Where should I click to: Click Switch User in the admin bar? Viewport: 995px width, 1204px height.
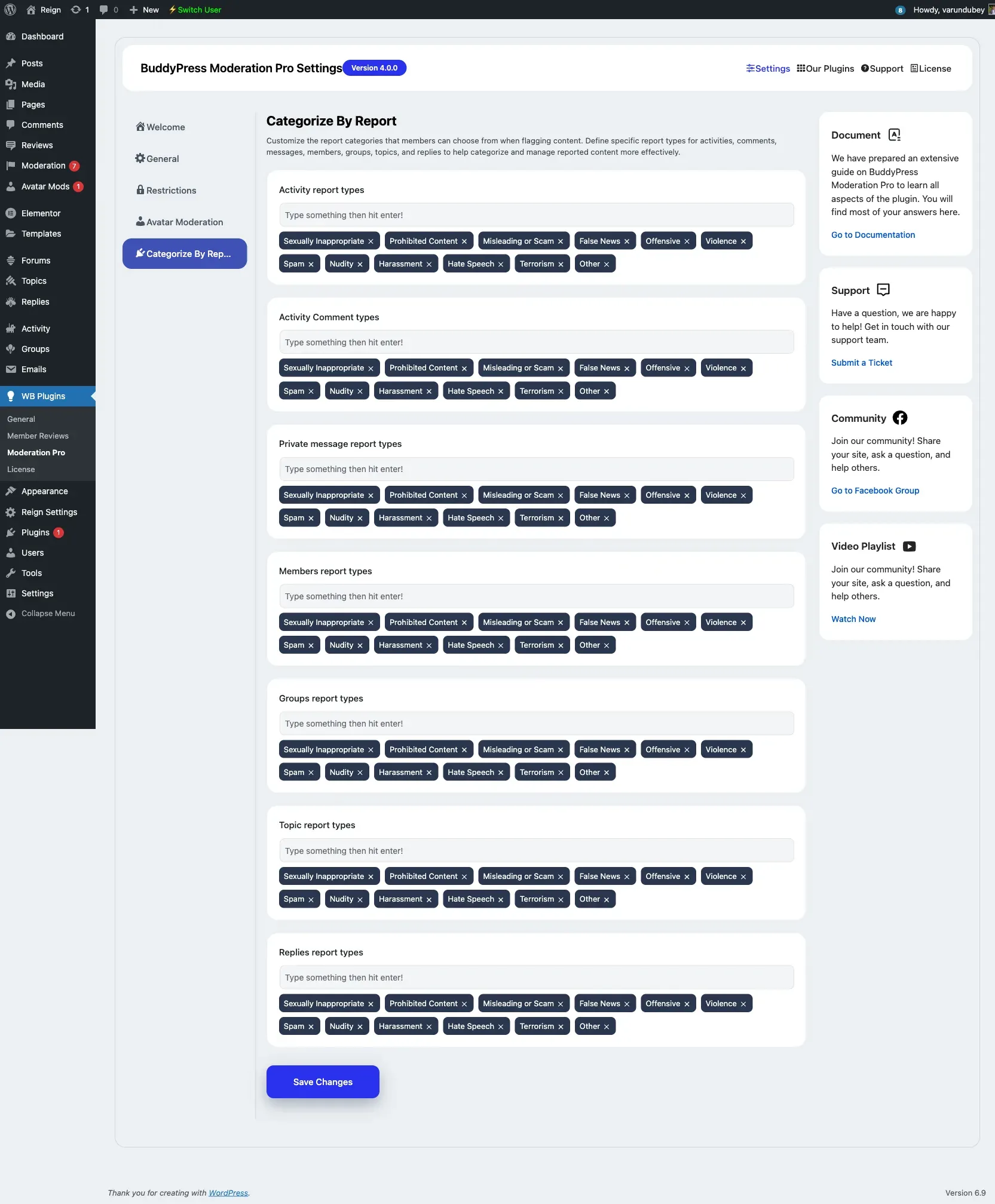(x=195, y=10)
